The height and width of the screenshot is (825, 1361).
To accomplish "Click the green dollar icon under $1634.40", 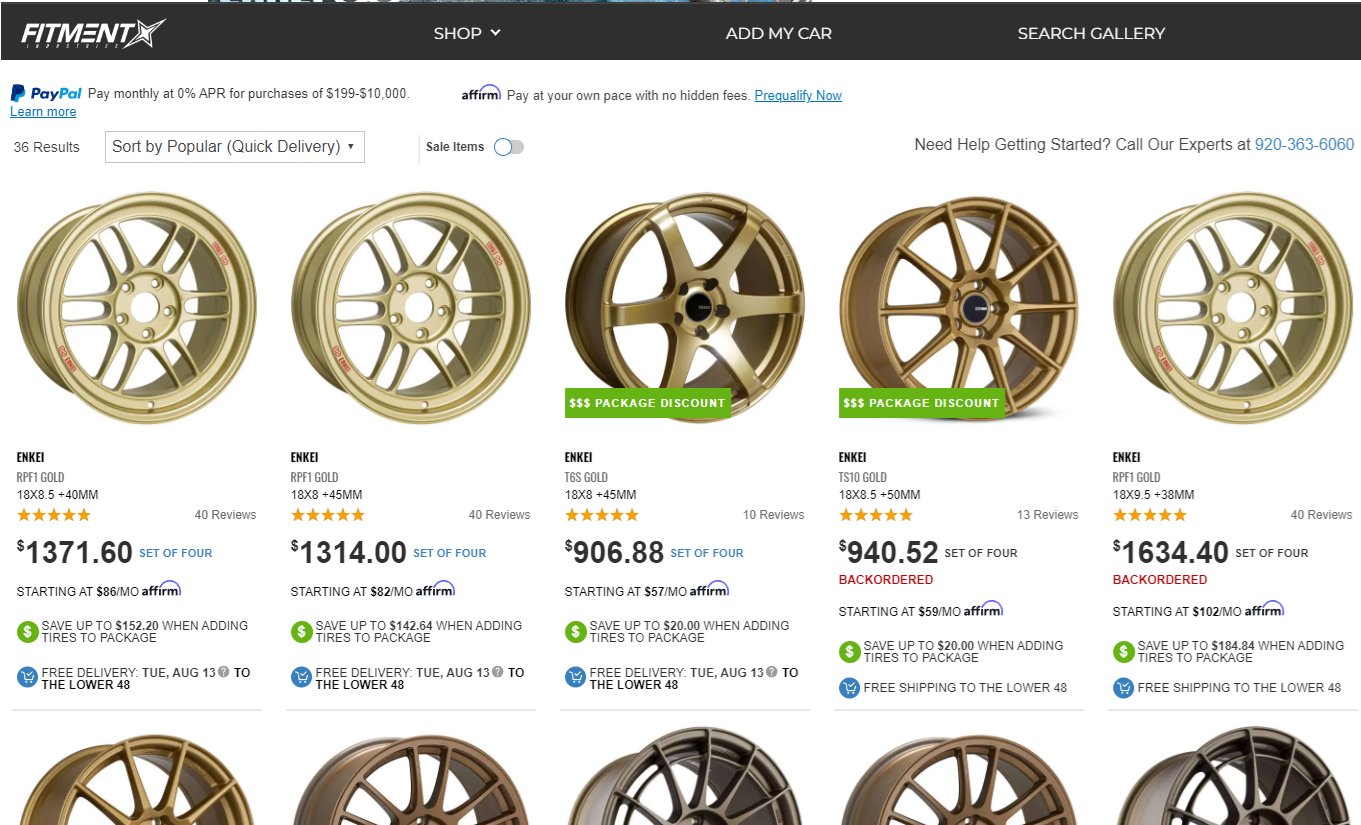I will click(1124, 652).
